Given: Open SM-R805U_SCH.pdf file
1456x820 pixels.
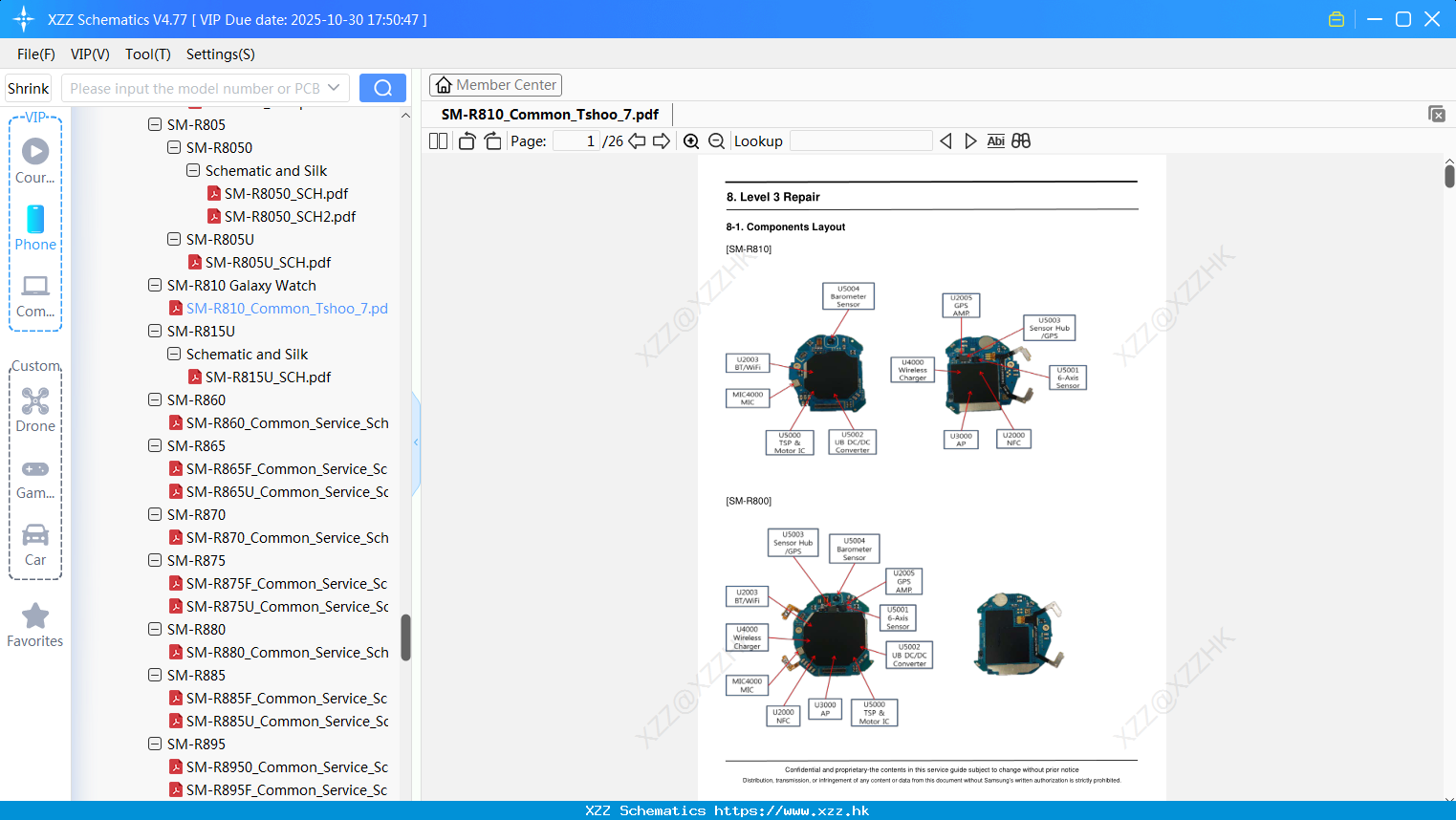Looking at the screenshot, I should 268,262.
